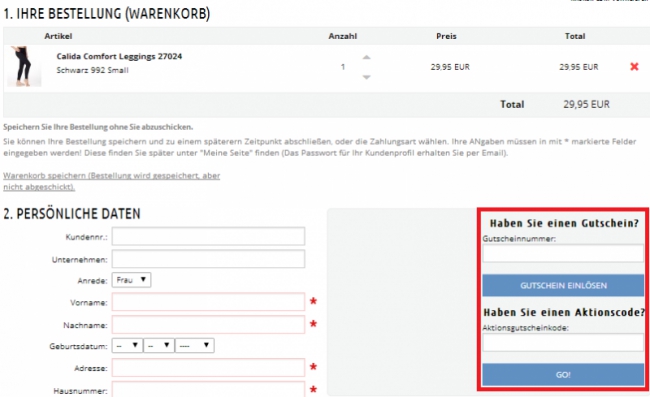This screenshot has height=397, width=650.
Task: Open the Geburtsdatum month dropdown
Action: [159, 345]
